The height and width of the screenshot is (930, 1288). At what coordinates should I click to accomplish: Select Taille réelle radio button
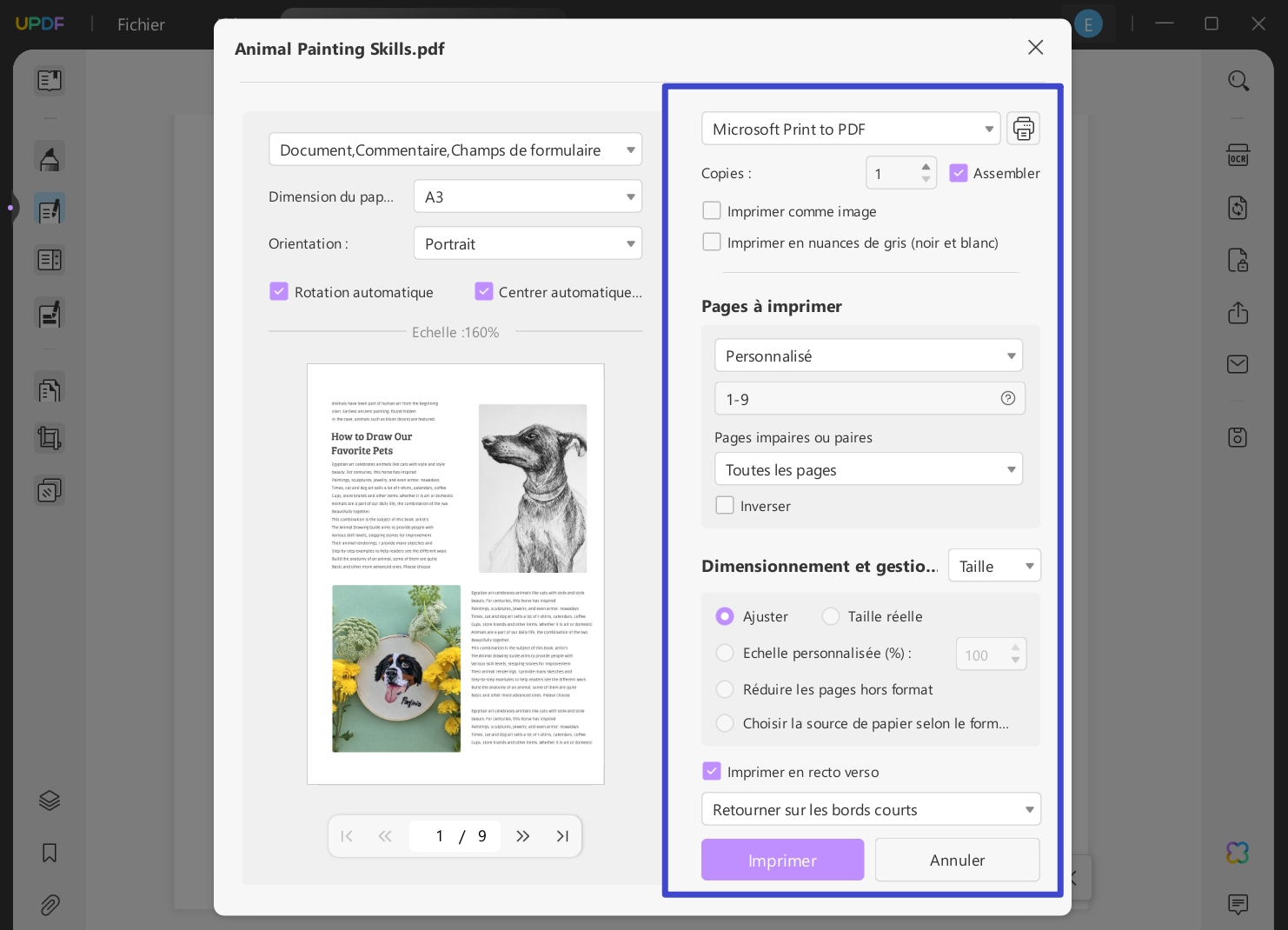[831, 616]
